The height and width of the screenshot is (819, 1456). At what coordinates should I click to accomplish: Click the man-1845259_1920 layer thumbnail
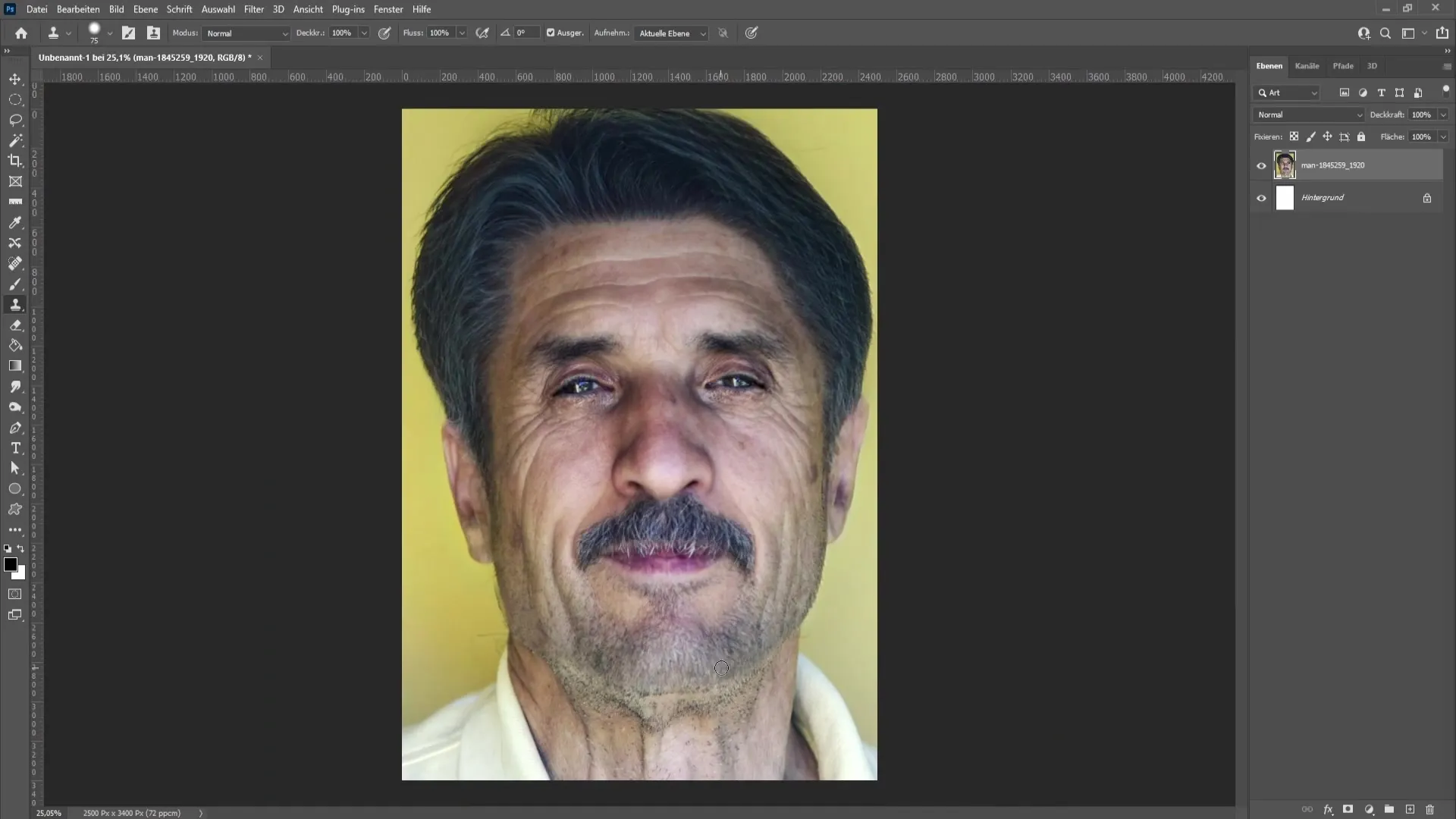tap(1285, 164)
